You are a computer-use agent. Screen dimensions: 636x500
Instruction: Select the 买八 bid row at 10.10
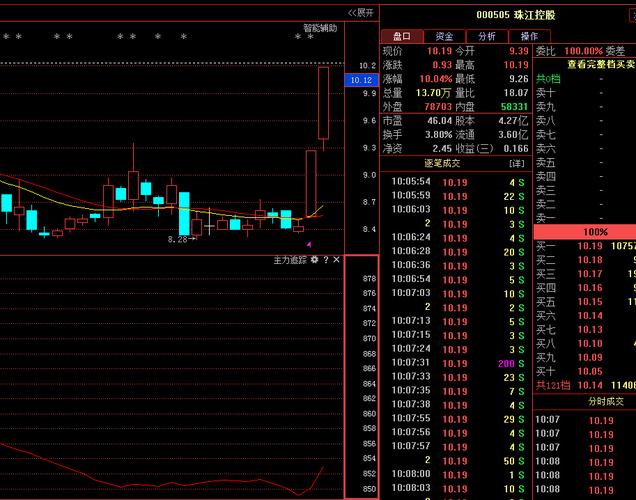click(x=584, y=344)
